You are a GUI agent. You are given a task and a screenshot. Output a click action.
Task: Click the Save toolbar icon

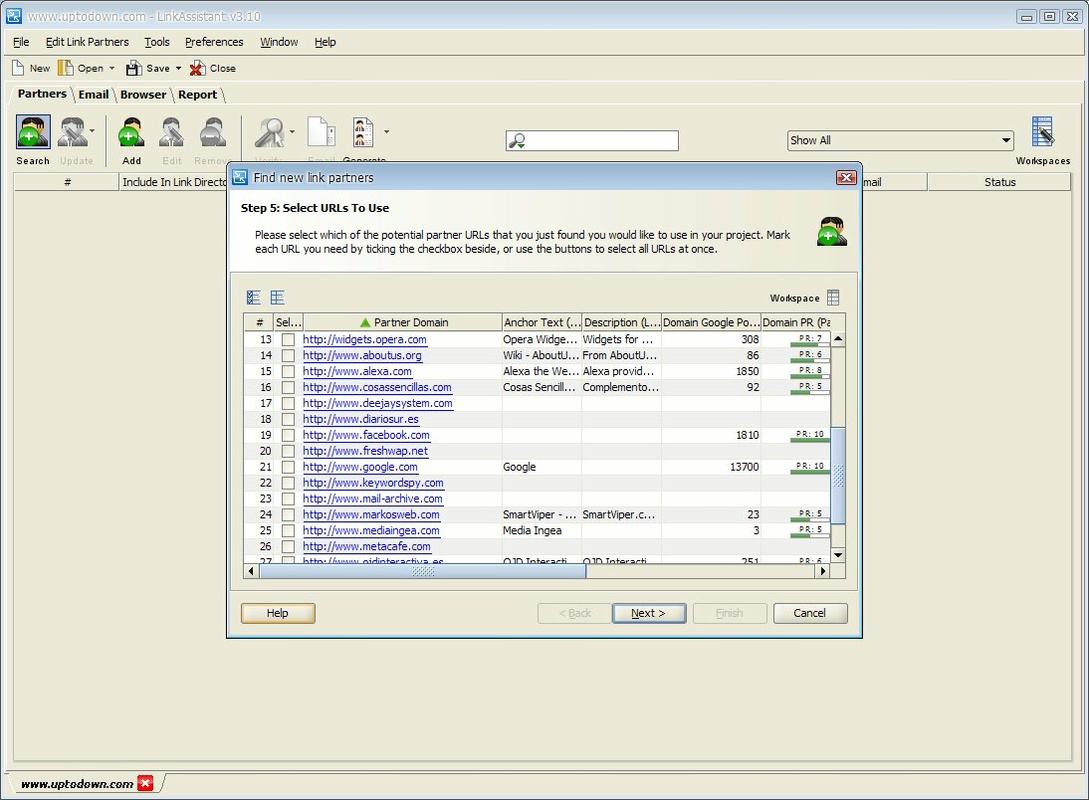tap(133, 67)
